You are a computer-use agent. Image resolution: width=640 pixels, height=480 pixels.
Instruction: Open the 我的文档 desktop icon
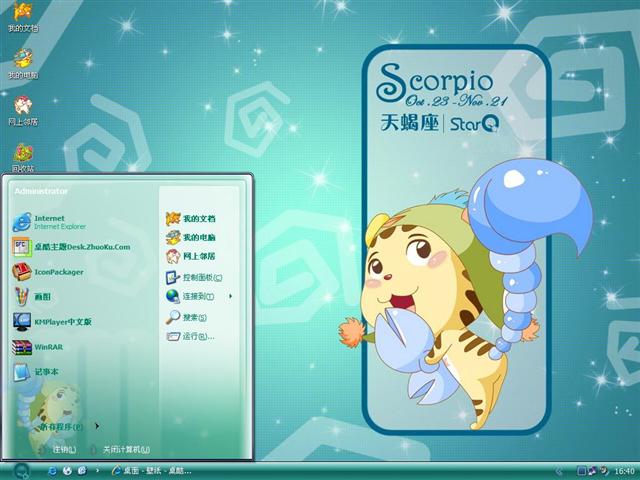pyautogui.click(x=23, y=16)
